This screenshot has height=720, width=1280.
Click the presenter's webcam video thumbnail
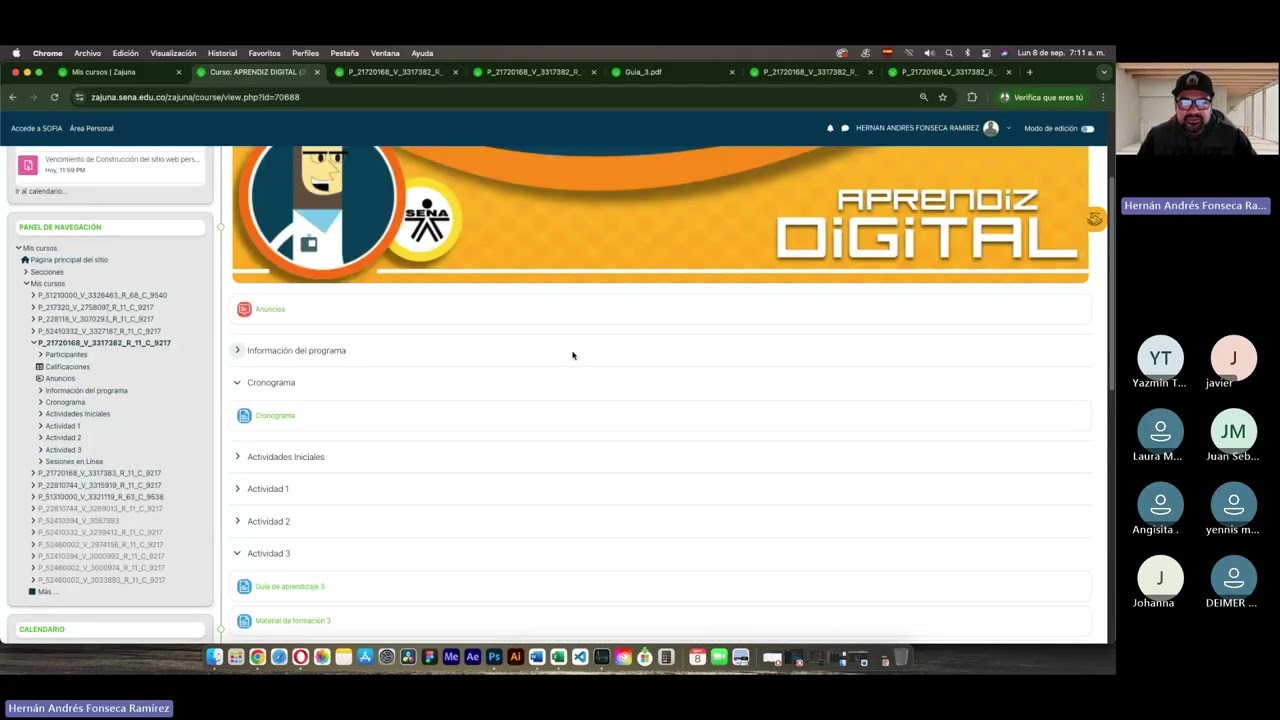click(1198, 110)
